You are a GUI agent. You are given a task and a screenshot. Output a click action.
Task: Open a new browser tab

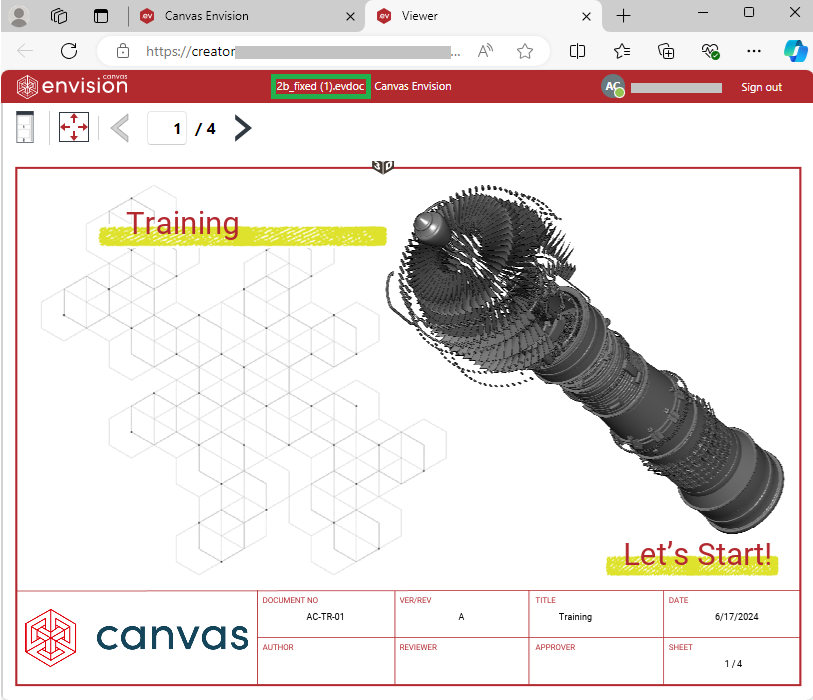[x=623, y=16]
